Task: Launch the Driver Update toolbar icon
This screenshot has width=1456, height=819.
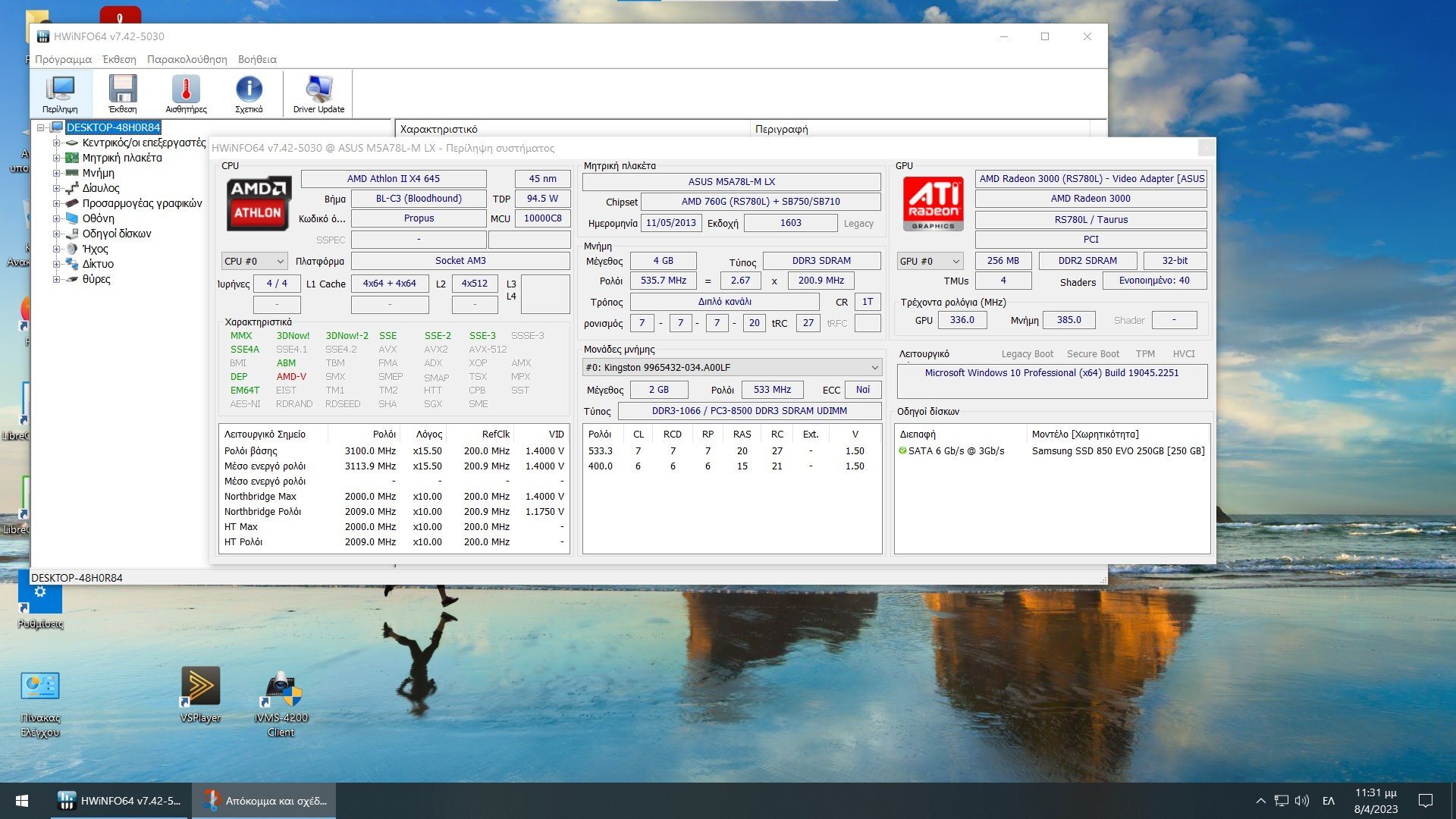Action: coord(318,93)
